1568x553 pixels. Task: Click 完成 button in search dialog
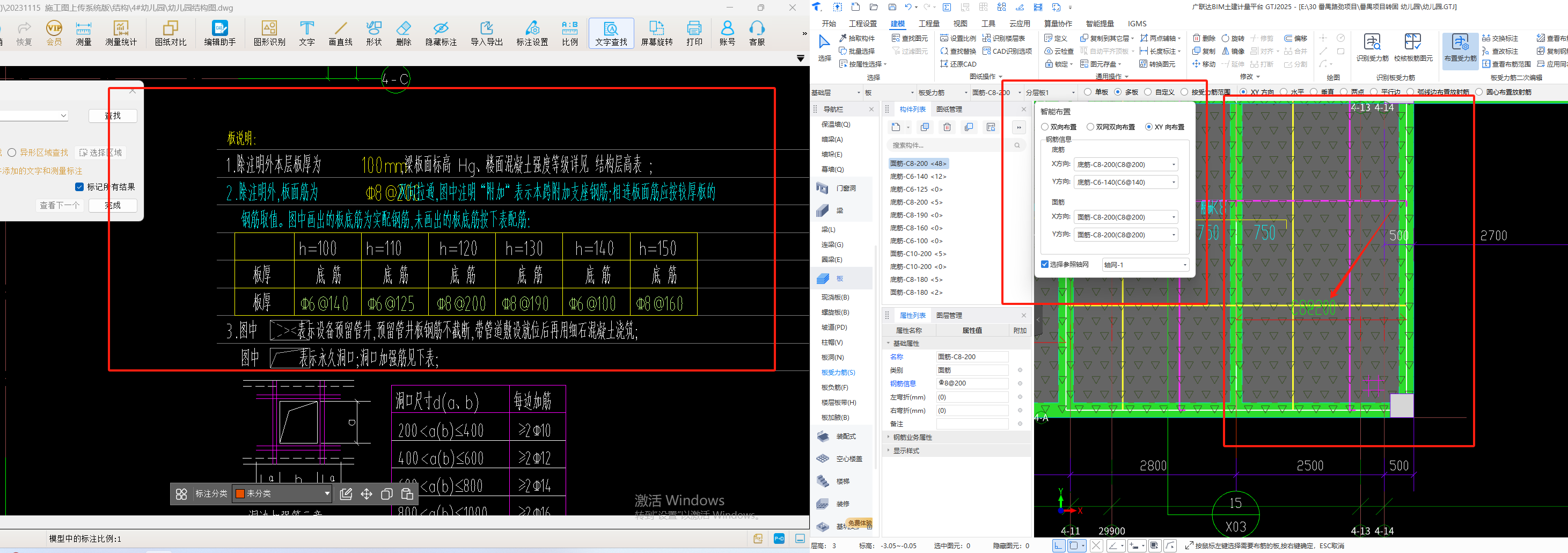[113, 205]
